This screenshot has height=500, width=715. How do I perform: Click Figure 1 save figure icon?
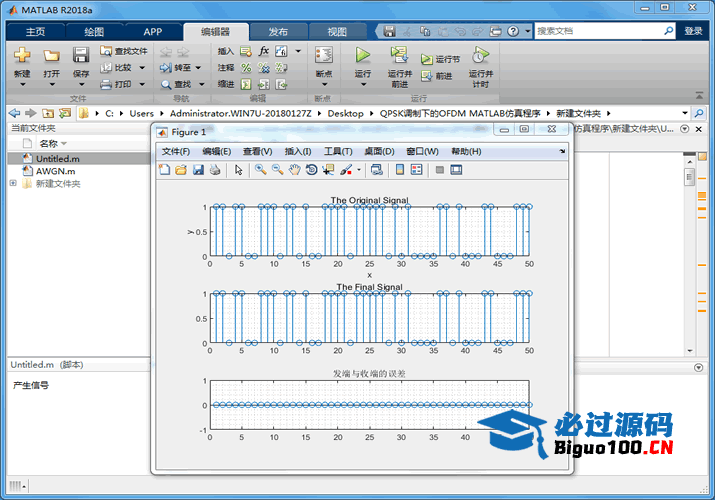pyautogui.click(x=198, y=170)
